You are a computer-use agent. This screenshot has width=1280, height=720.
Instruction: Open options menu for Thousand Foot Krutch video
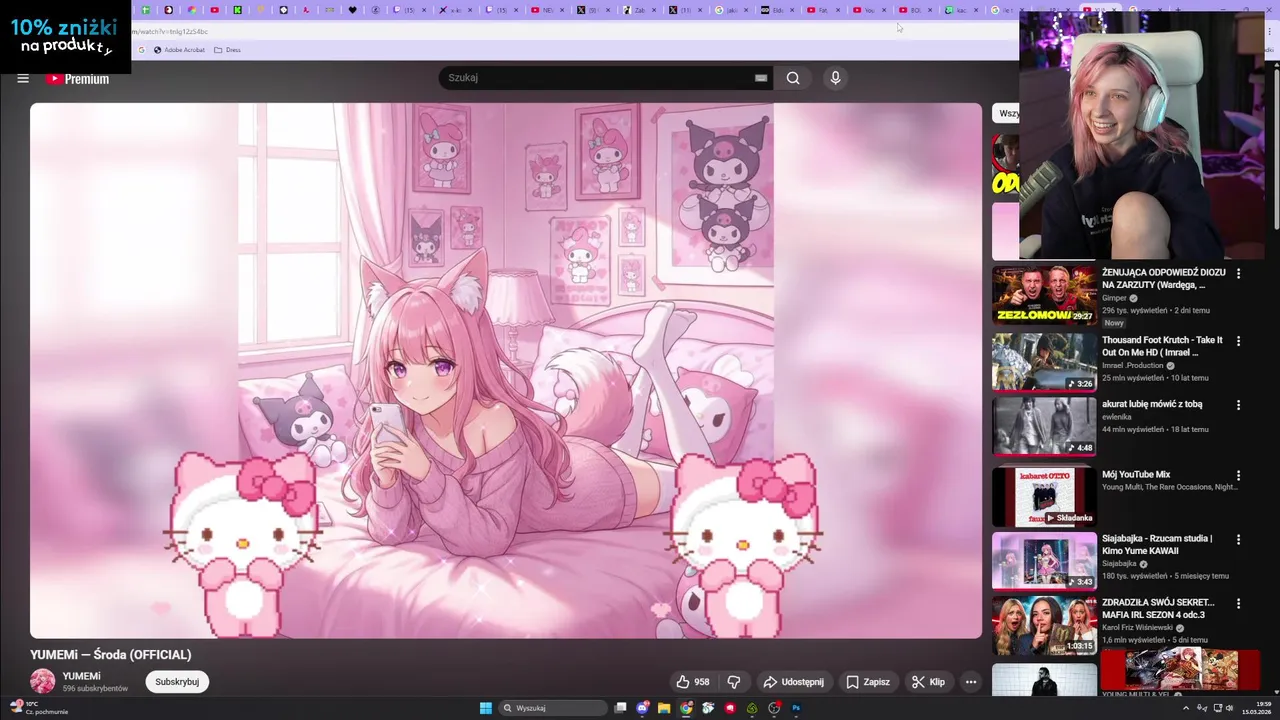(1238, 341)
